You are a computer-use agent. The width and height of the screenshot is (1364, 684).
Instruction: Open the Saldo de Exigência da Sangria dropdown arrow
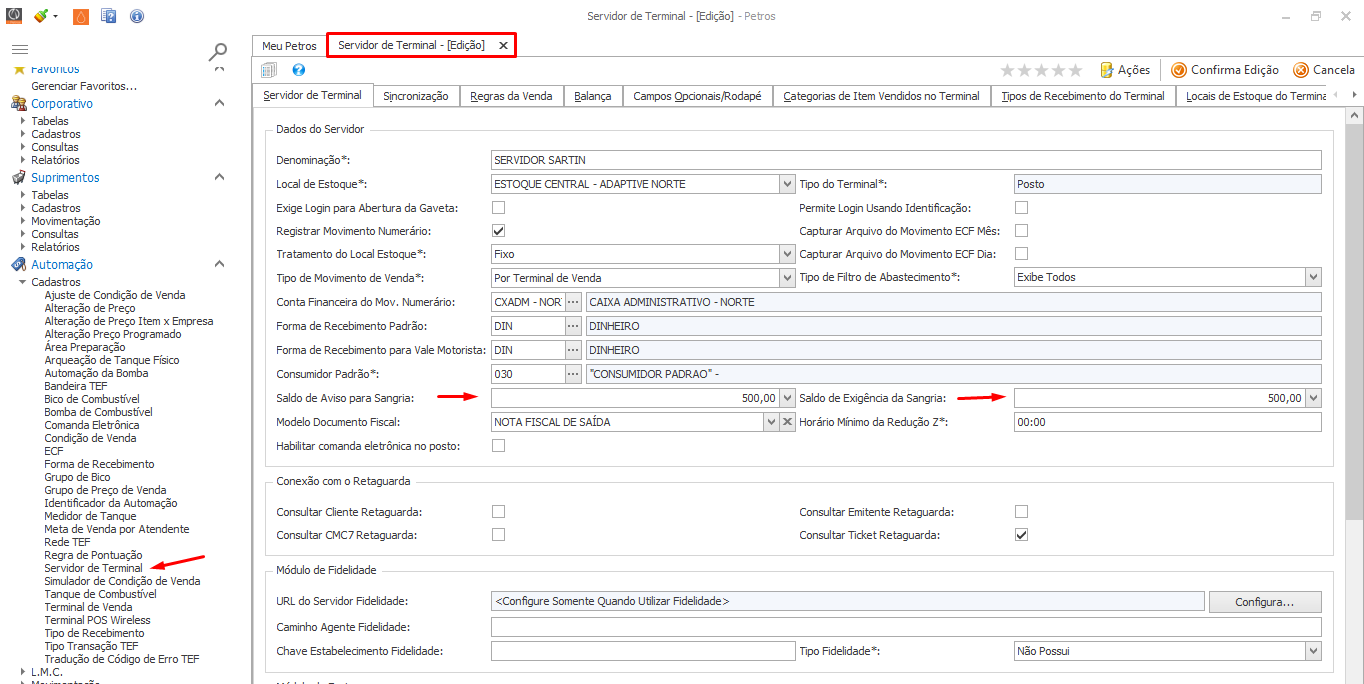1313,398
